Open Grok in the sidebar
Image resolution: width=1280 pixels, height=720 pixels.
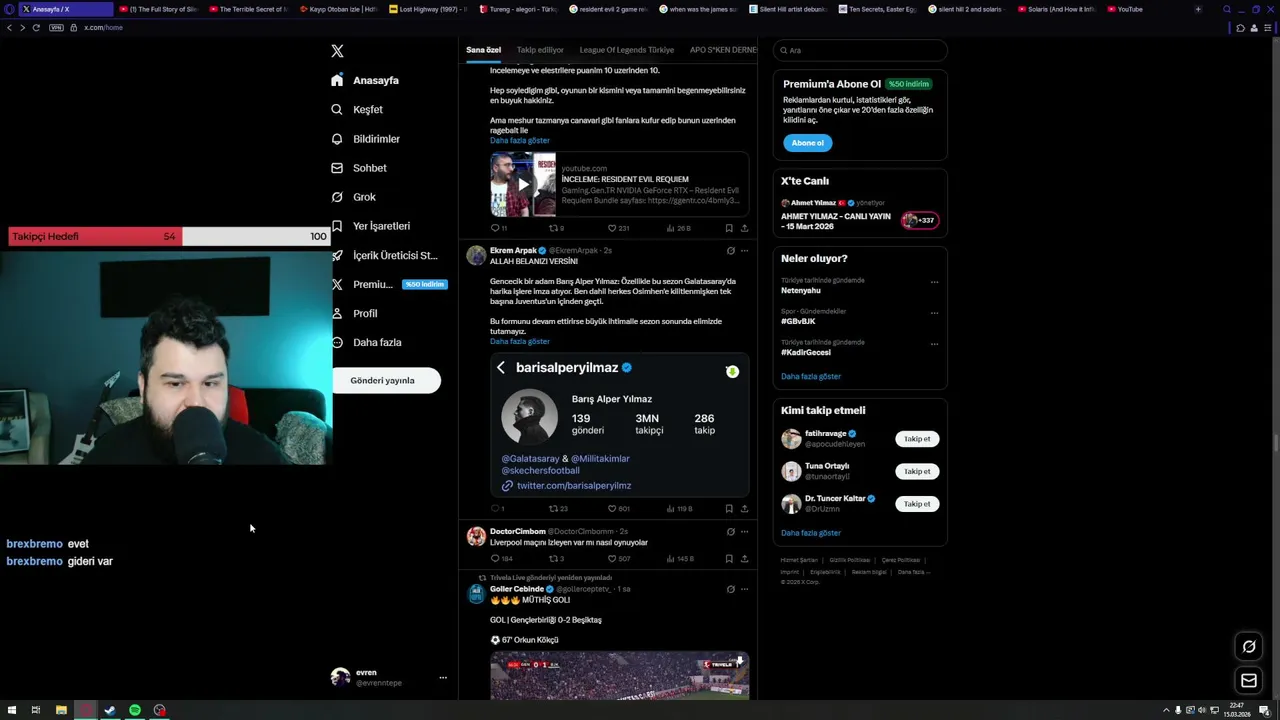(x=354, y=197)
